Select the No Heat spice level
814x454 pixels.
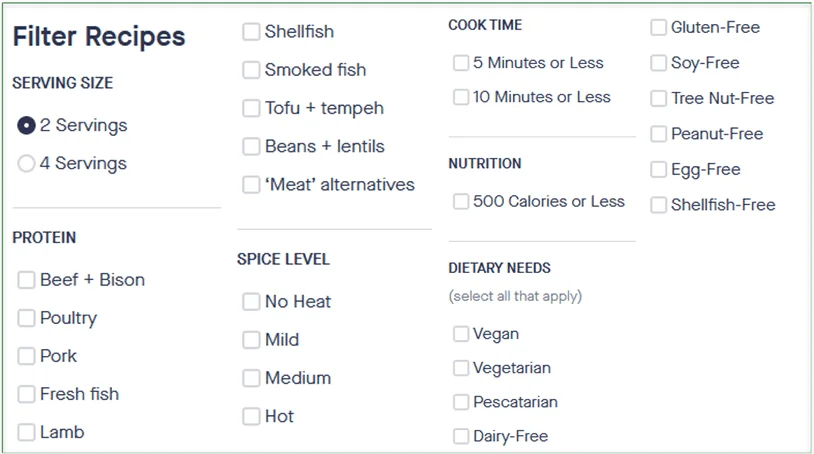point(251,302)
